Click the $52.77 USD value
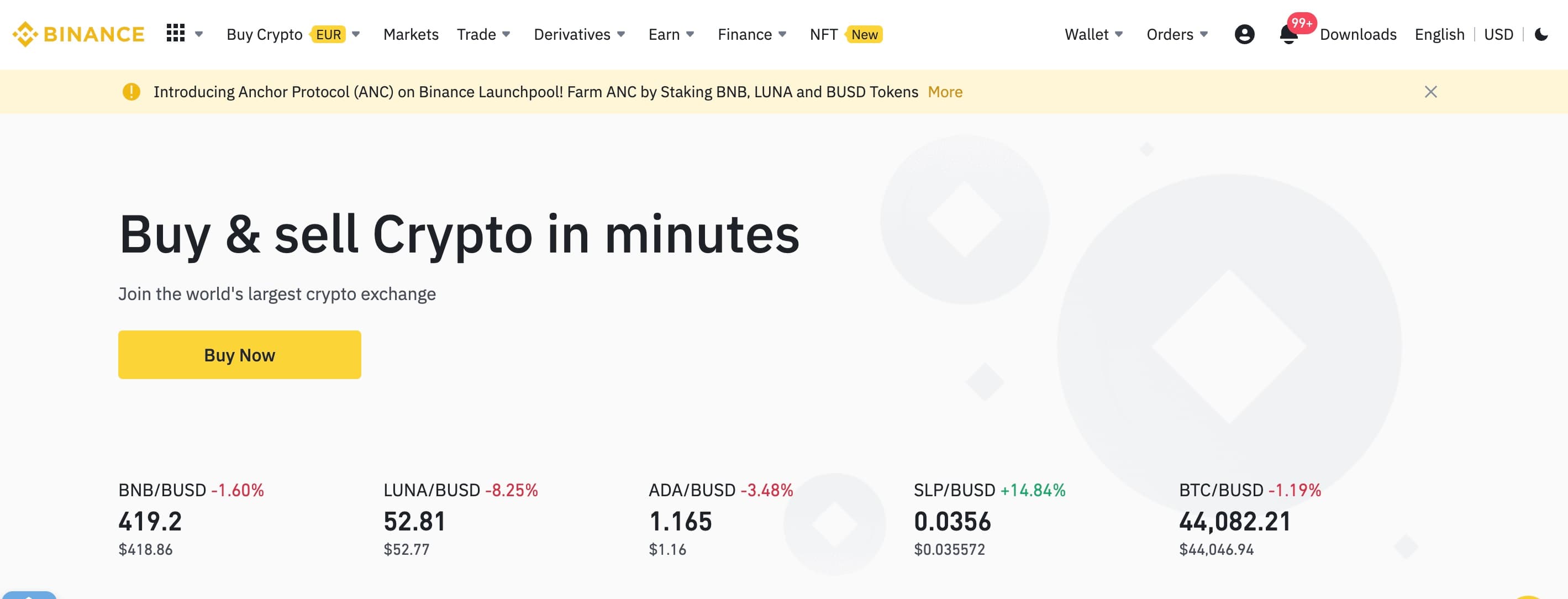1568x599 pixels. coord(407,550)
